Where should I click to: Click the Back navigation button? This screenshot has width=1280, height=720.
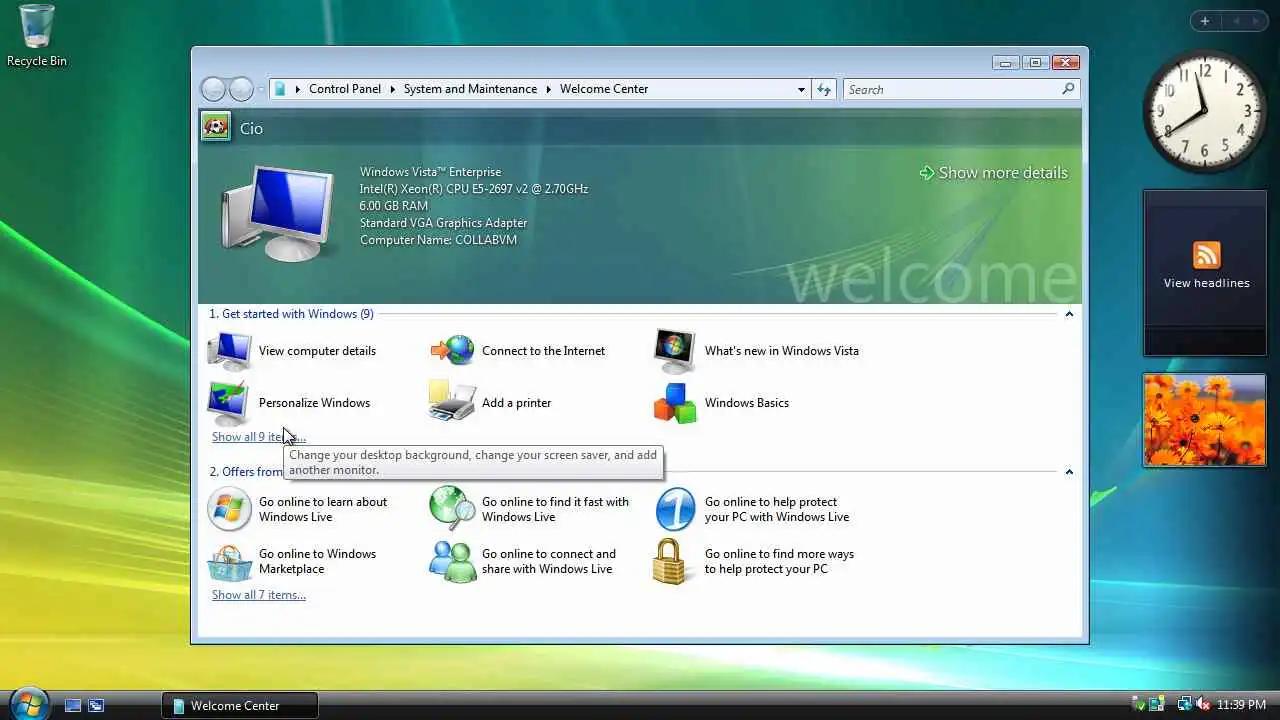click(213, 89)
